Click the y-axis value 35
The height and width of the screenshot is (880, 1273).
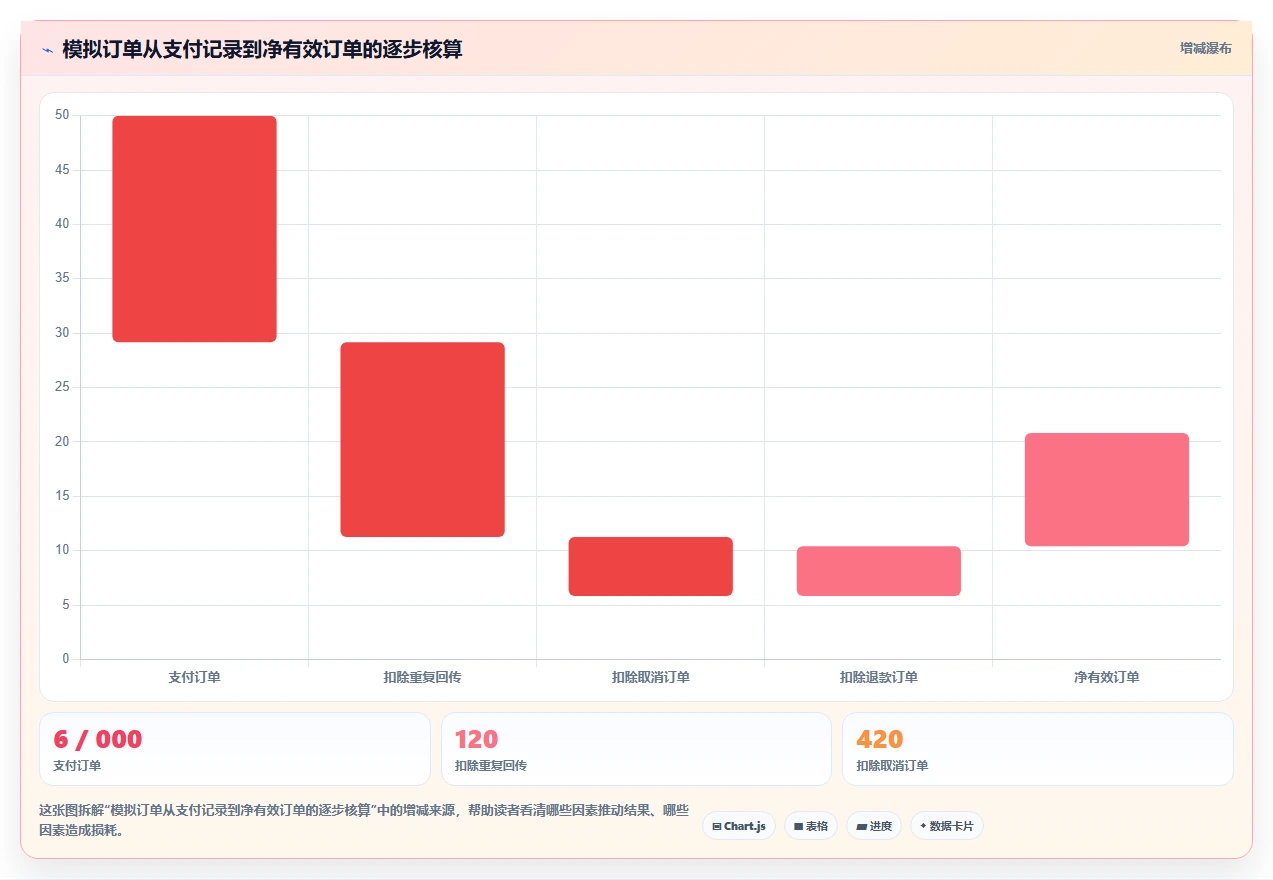(62, 278)
